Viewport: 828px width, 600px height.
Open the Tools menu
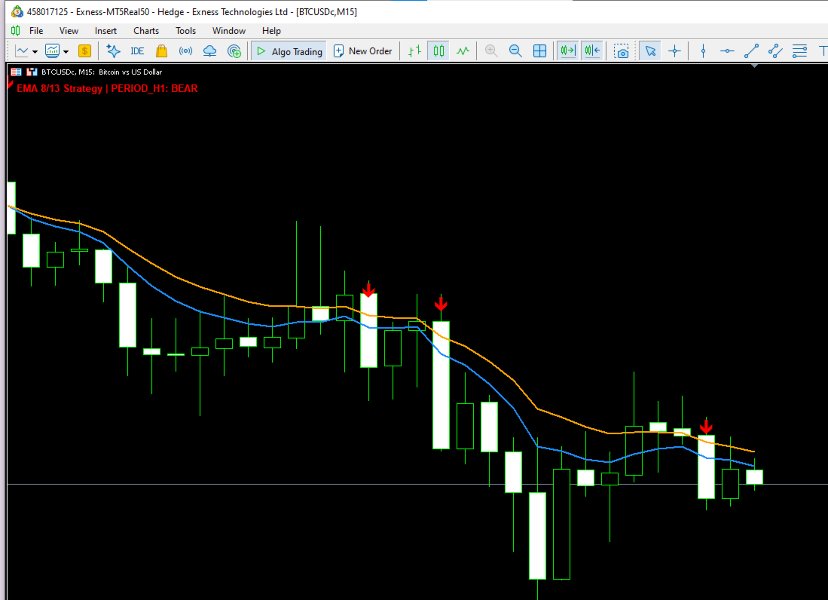[x=185, y=31]
